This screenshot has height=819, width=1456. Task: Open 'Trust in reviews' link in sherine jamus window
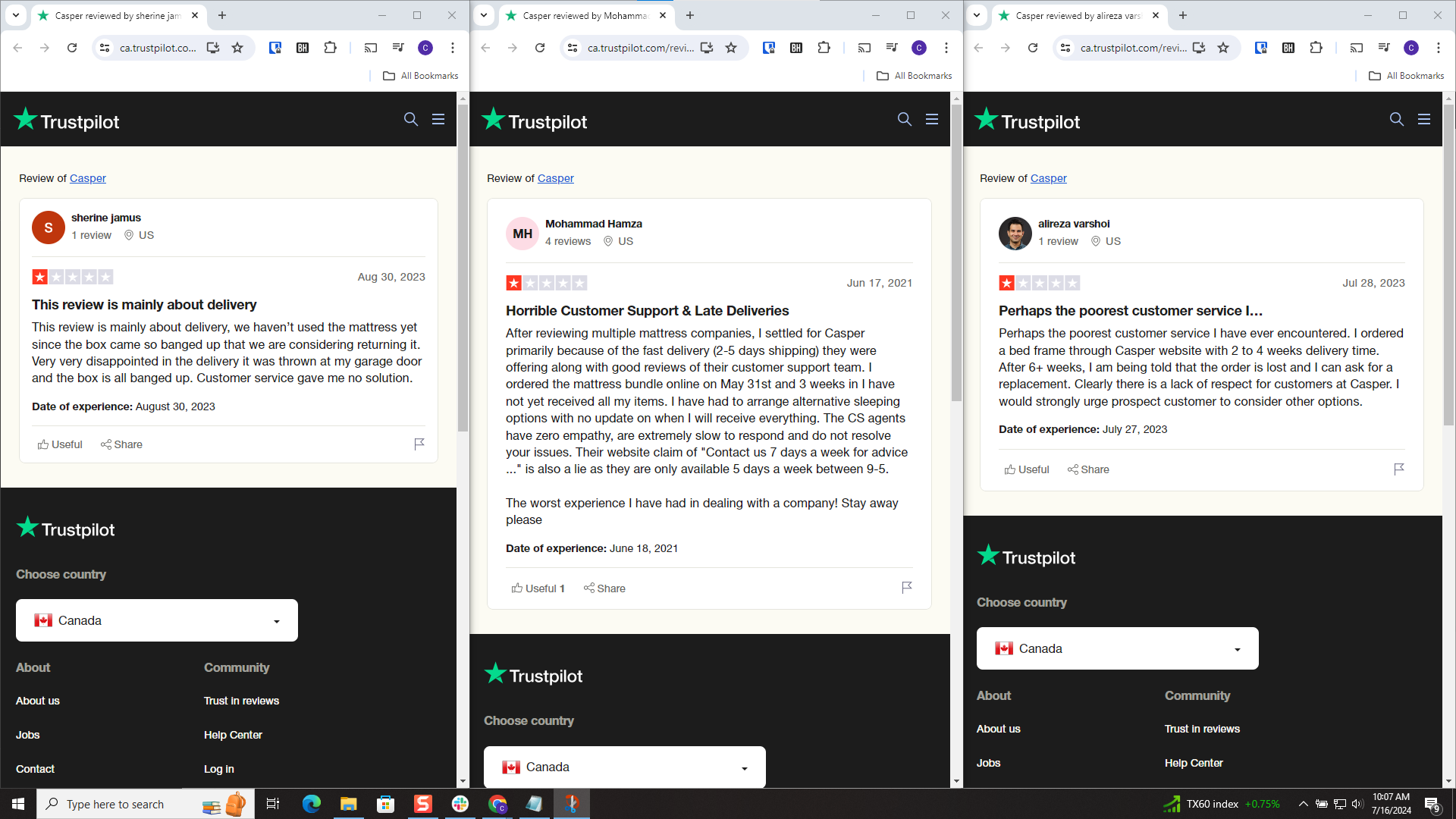pos(241,701)
